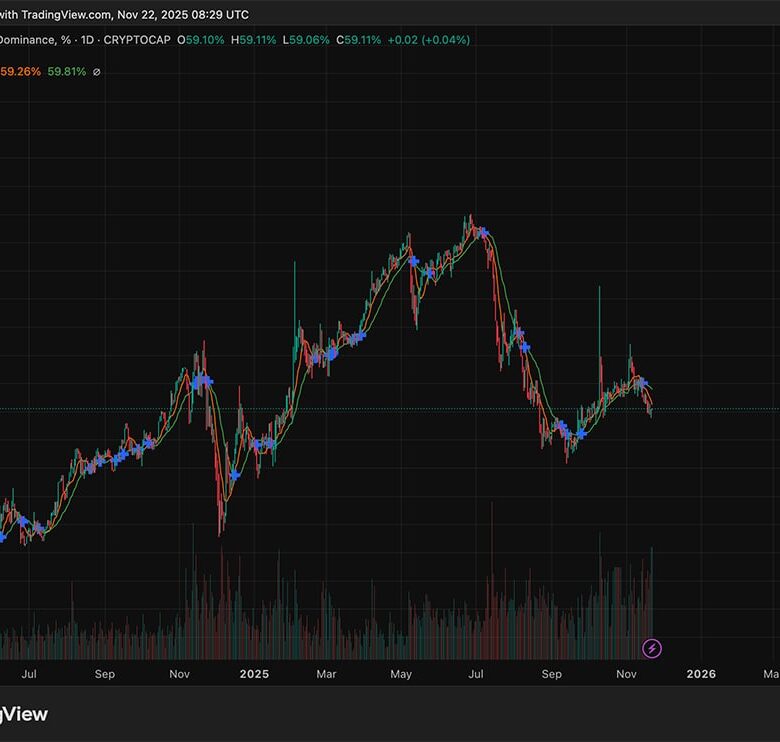Click the 2026 label on the time axis

701,674
